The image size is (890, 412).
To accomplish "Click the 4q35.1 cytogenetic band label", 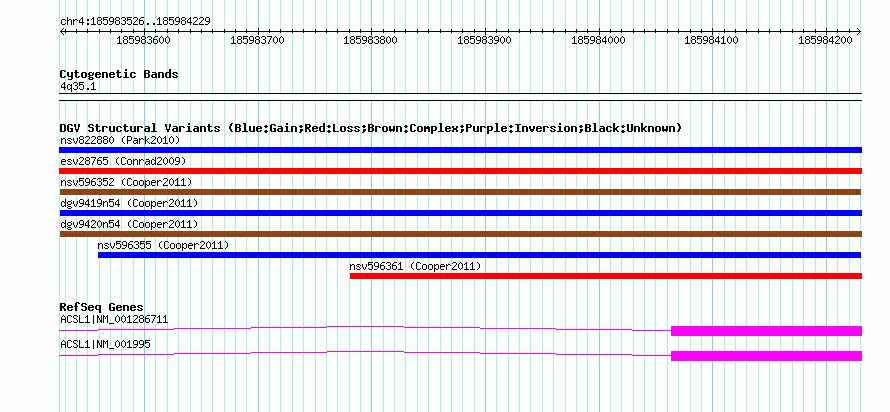I will [77, 86].
